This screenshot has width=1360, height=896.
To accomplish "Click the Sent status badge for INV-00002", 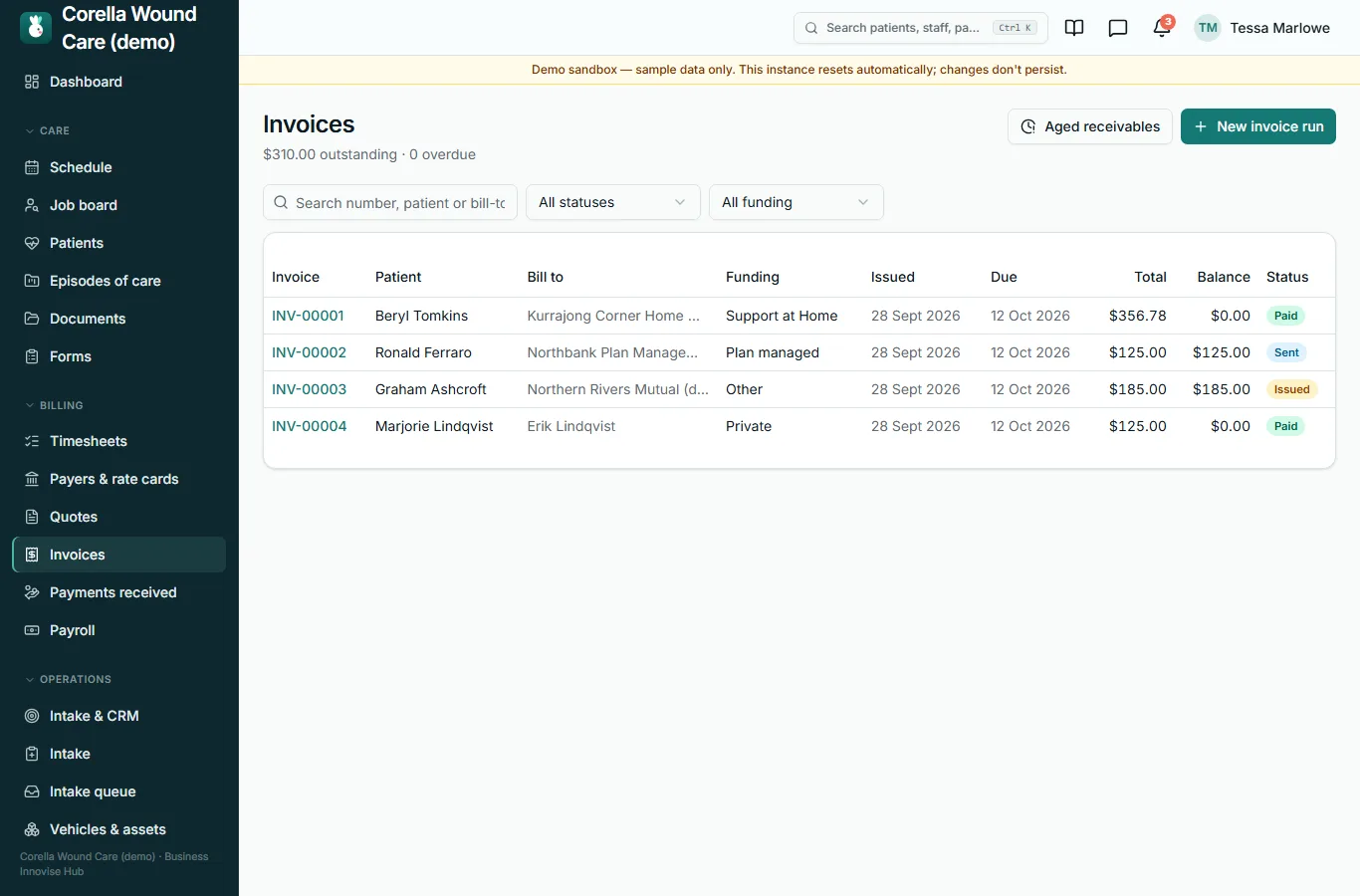I will pos(1286,352).
